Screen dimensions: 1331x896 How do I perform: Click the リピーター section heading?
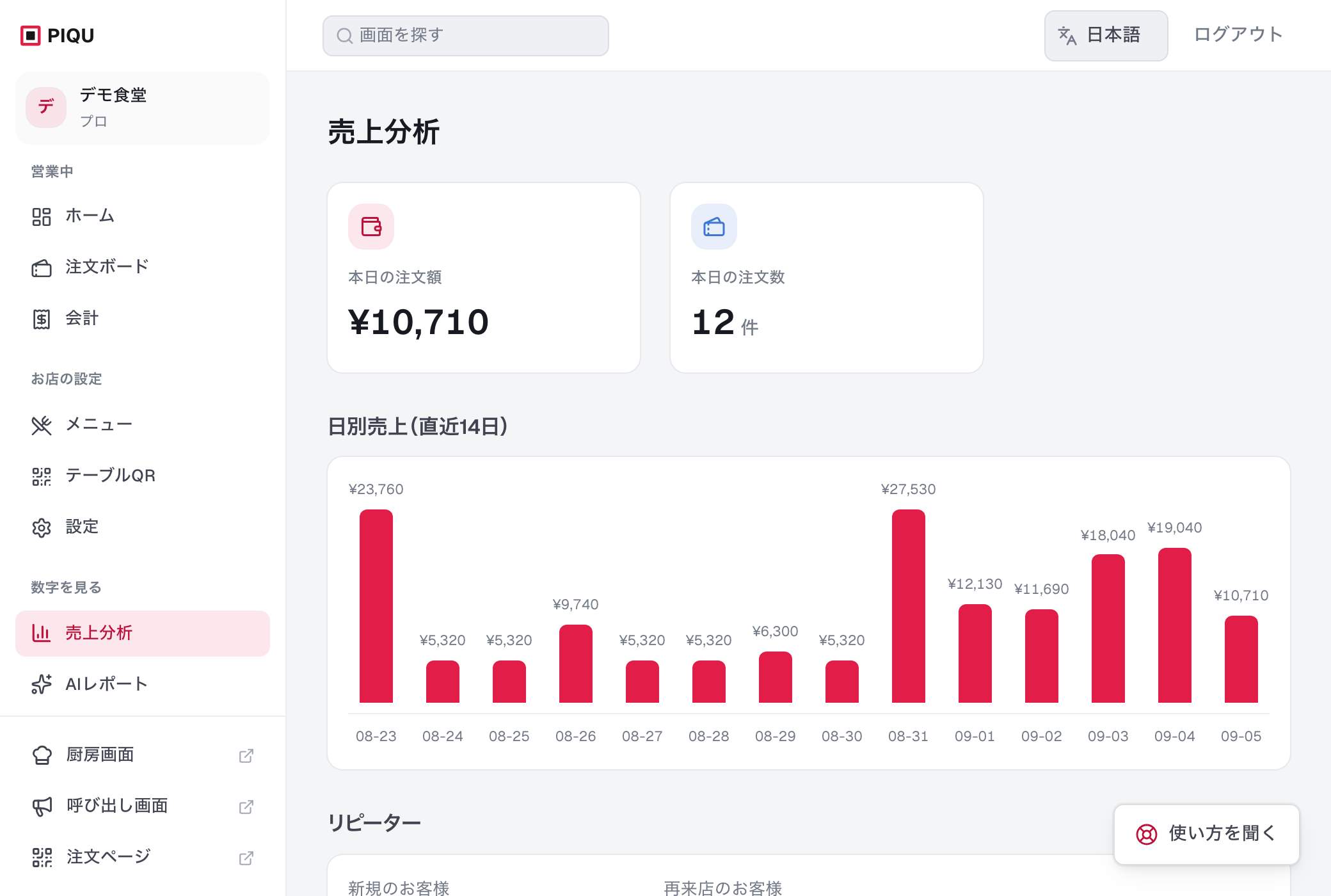(x=374, y=822)
